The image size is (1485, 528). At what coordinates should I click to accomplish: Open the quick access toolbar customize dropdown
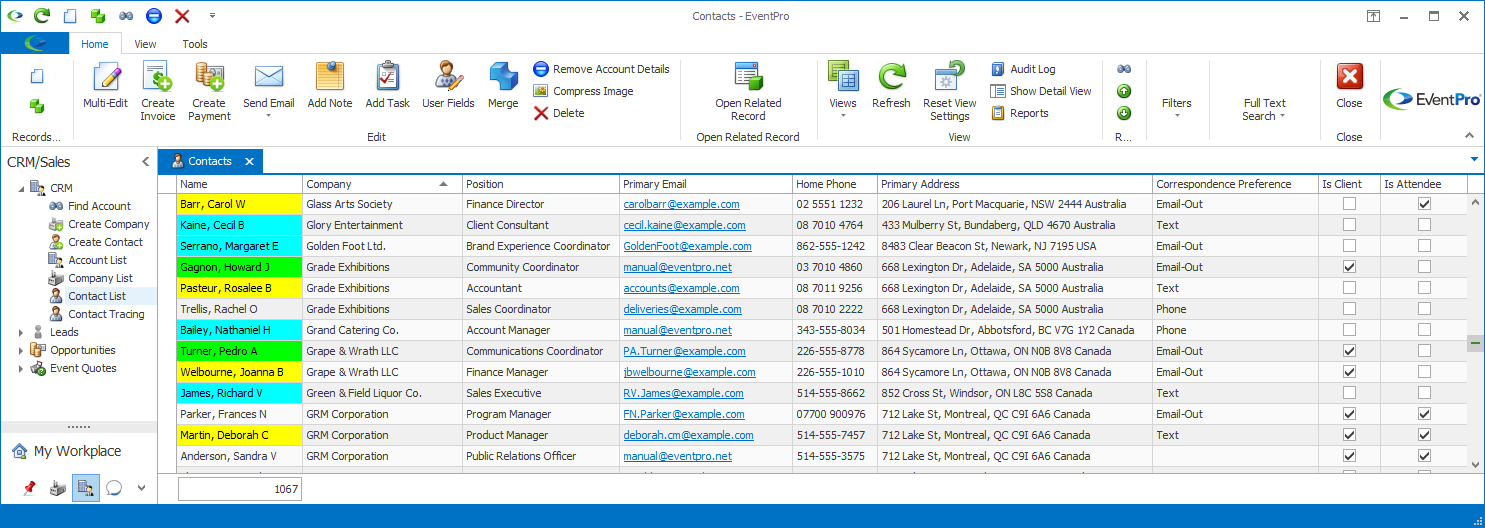tap(212, 15)
